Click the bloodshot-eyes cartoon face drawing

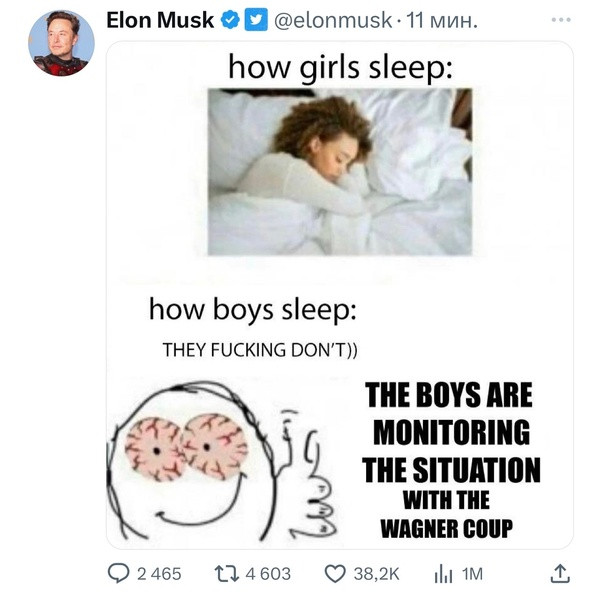click(x=221, y=461)
